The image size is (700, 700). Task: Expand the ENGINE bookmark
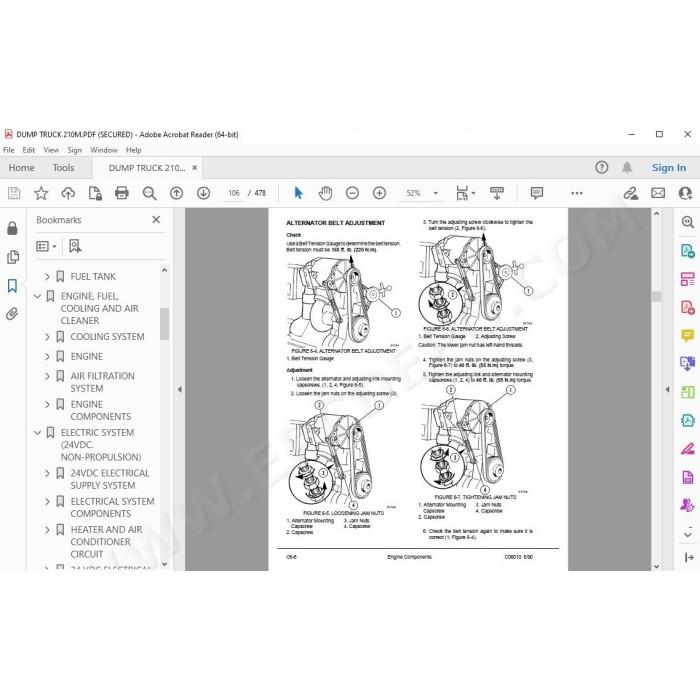pyautogui.click(x=47, y=356)
